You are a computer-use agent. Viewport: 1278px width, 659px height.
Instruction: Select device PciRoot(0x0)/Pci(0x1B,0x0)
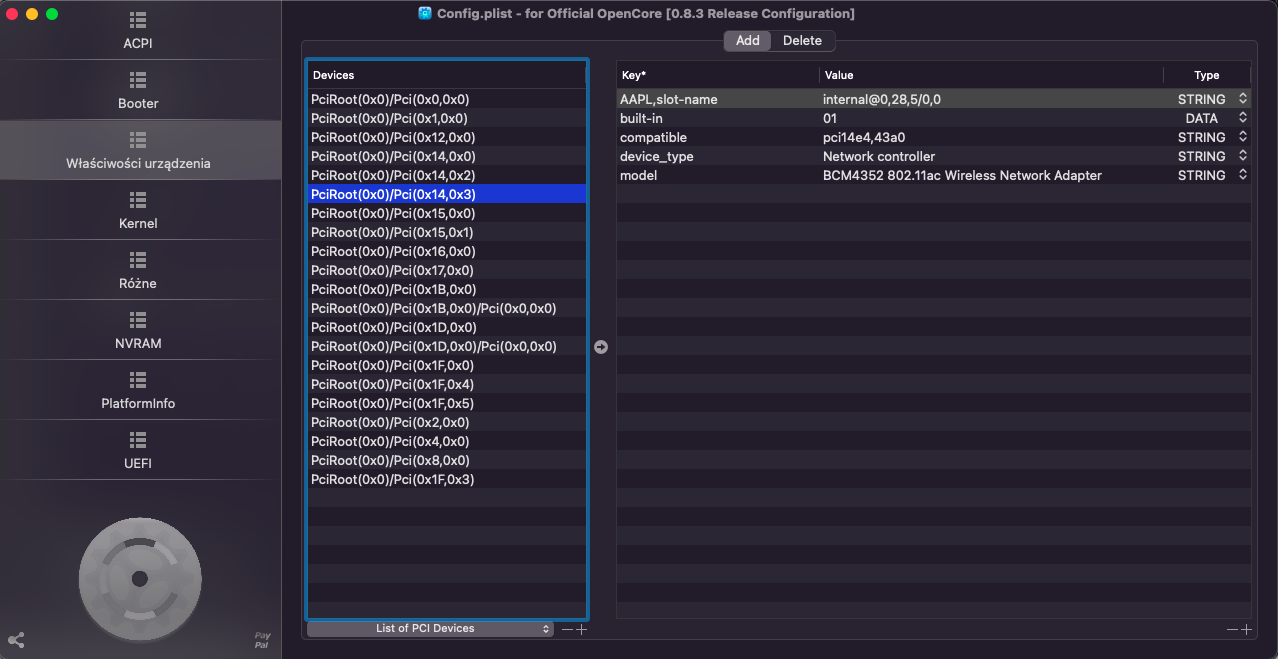pos(447,289)
